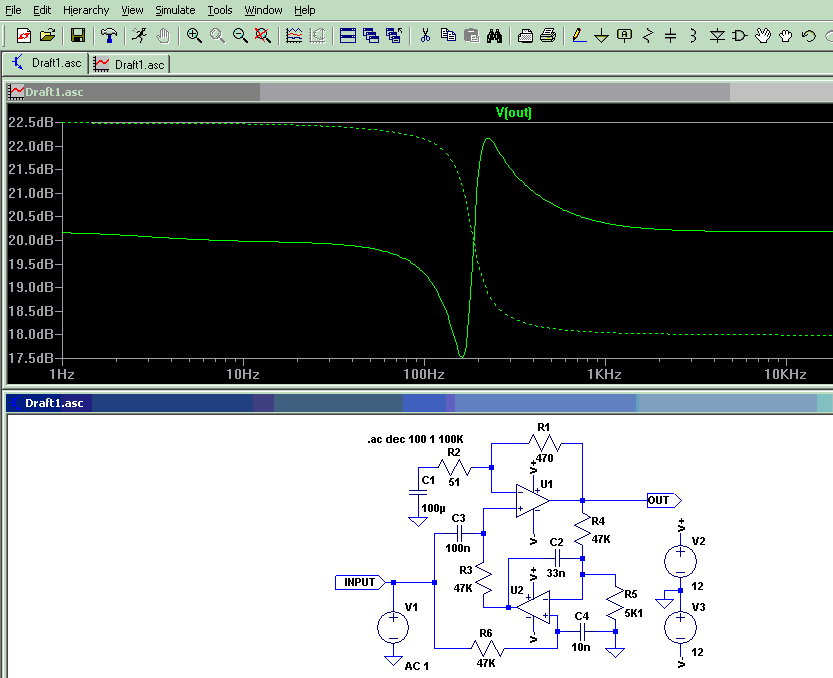Click the Paste clipboard icon
The height and width of the screenshot is (678, 833).
[471, 36]
